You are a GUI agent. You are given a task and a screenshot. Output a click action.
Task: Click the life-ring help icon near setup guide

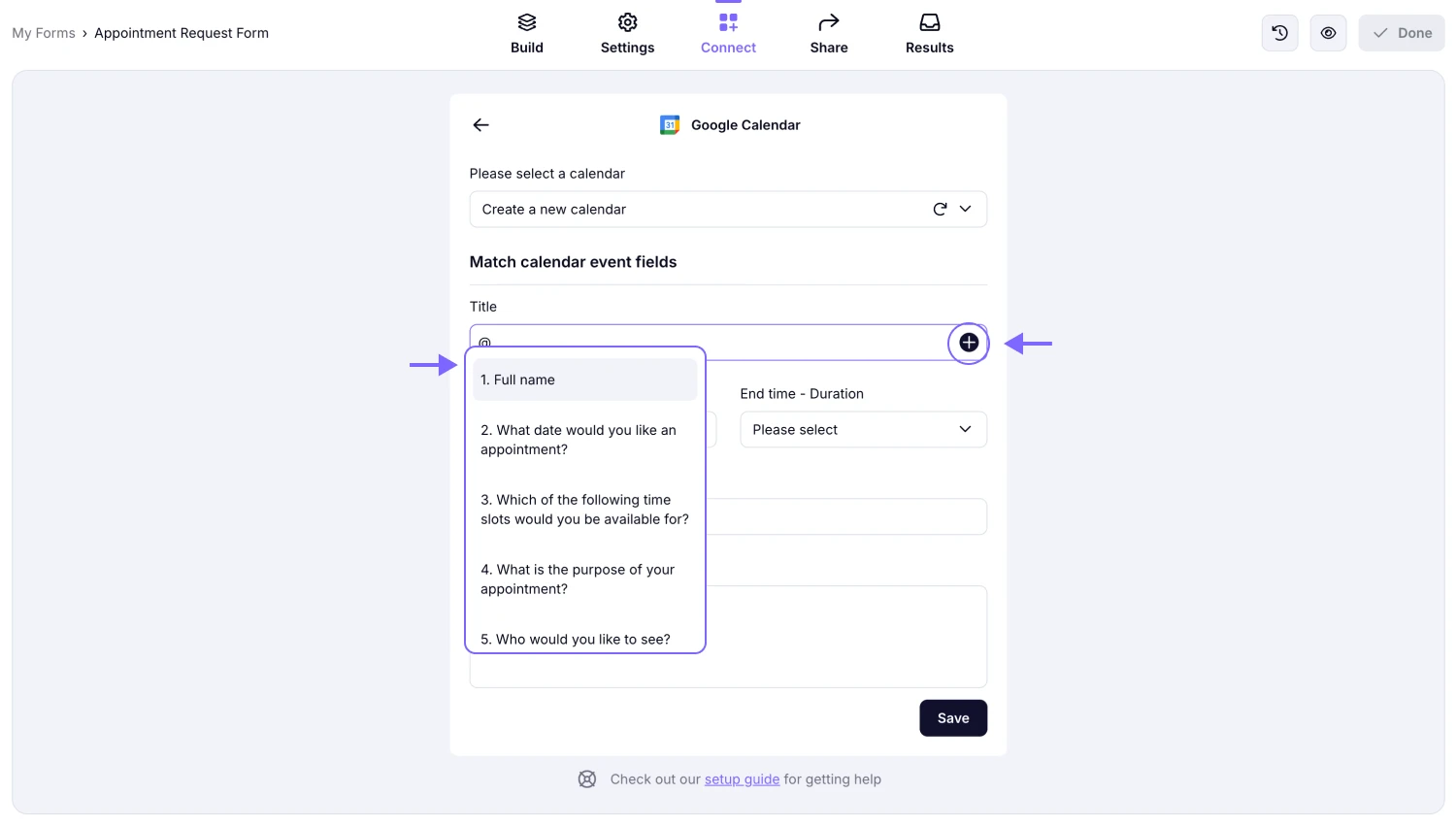(x=587, y=778)
